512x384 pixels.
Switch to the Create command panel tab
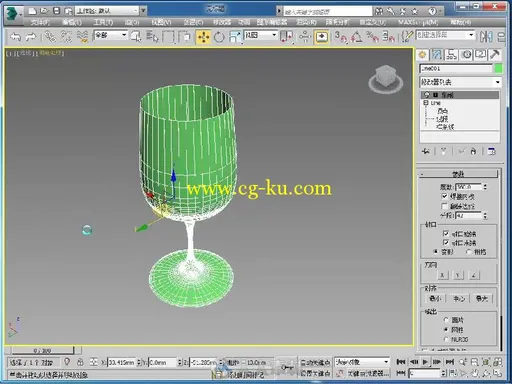tap(423, 55)
